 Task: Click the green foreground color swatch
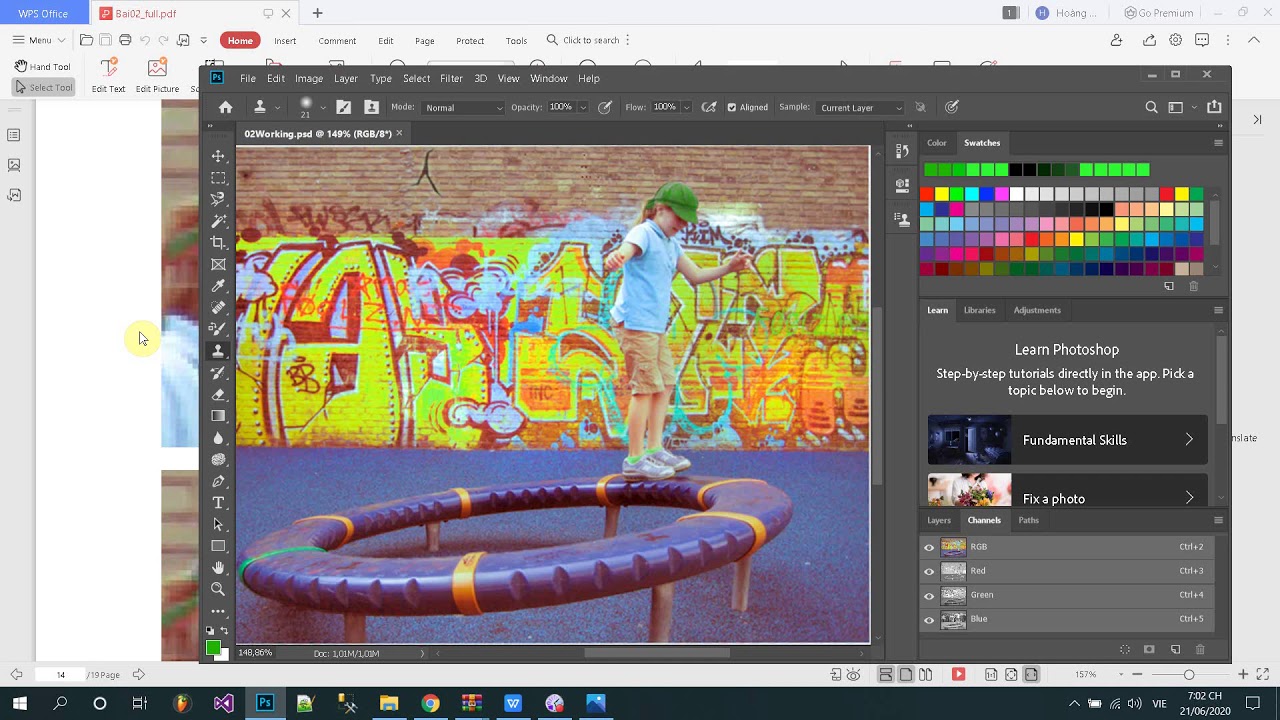click(x=212, y=648)
